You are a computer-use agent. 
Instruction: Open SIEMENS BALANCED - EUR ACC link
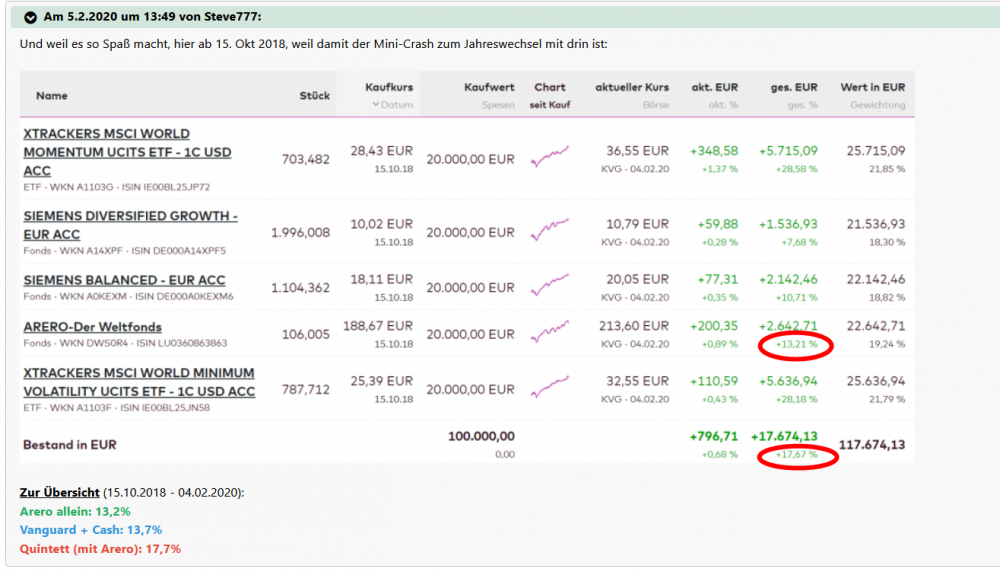[x=124, y=280]
